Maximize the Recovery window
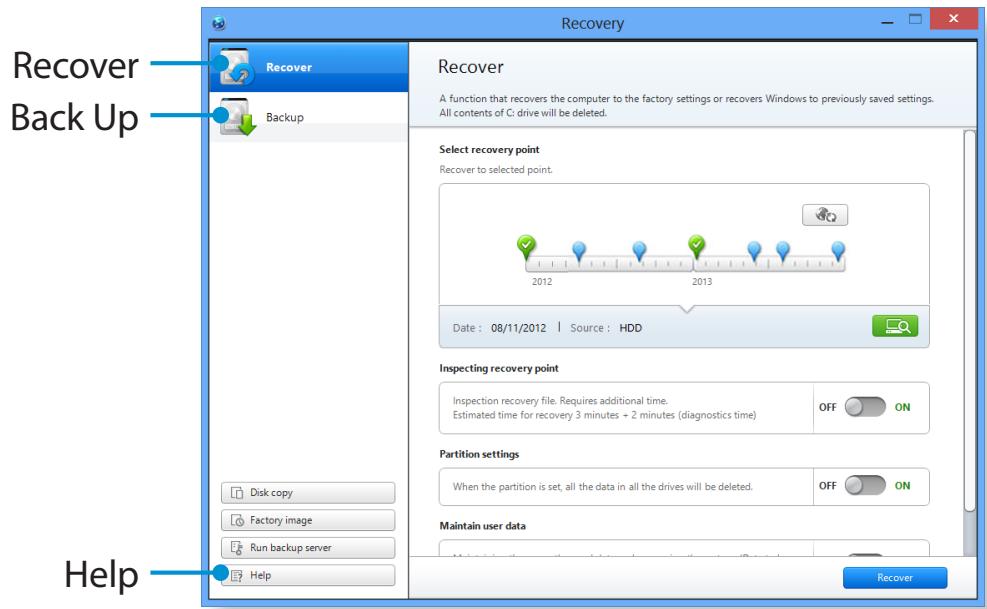This screenshot has width=987, height=609. coord(915,20)
